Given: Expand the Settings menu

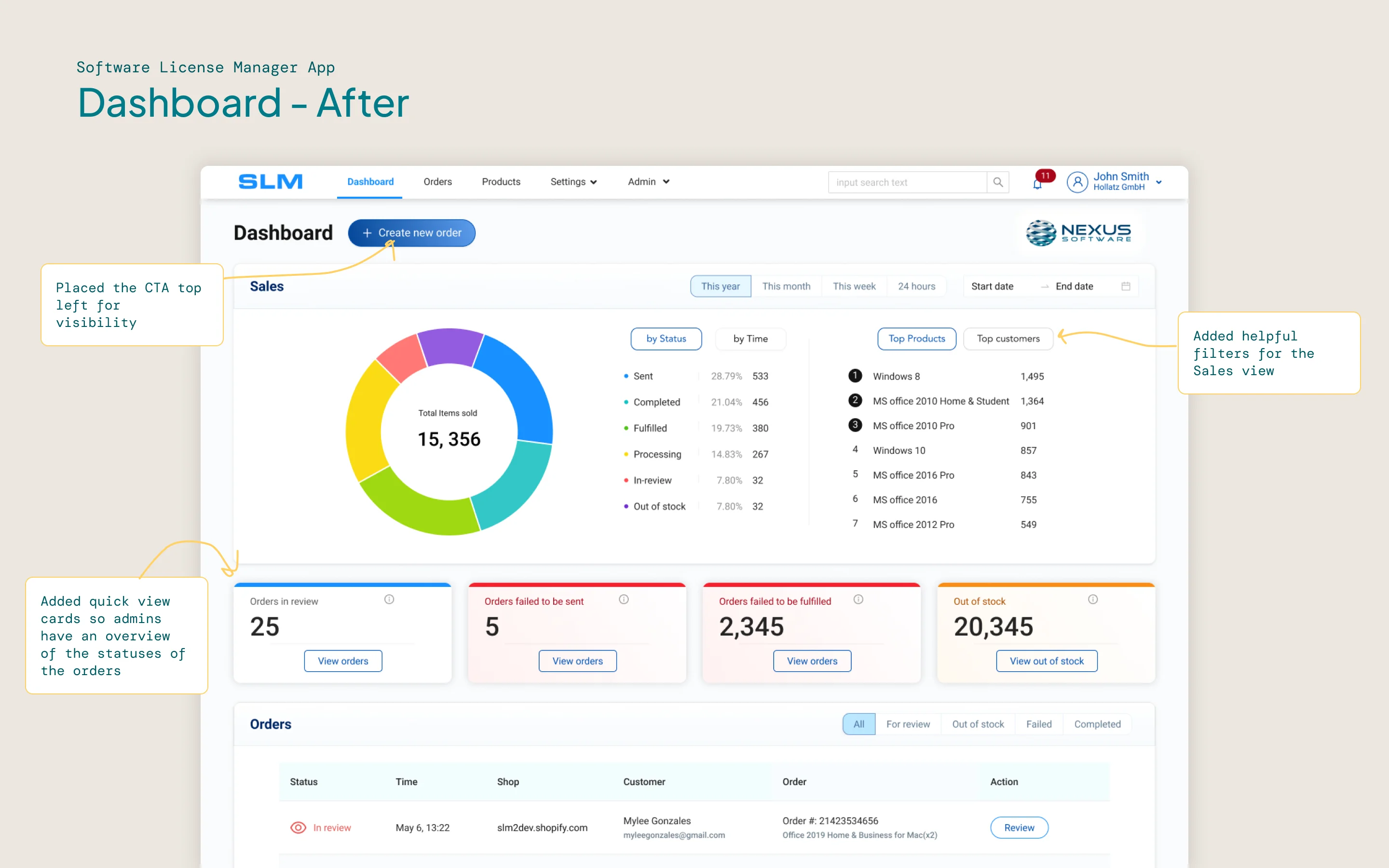Looking at the screenshot, I should [x=573, y=182].
